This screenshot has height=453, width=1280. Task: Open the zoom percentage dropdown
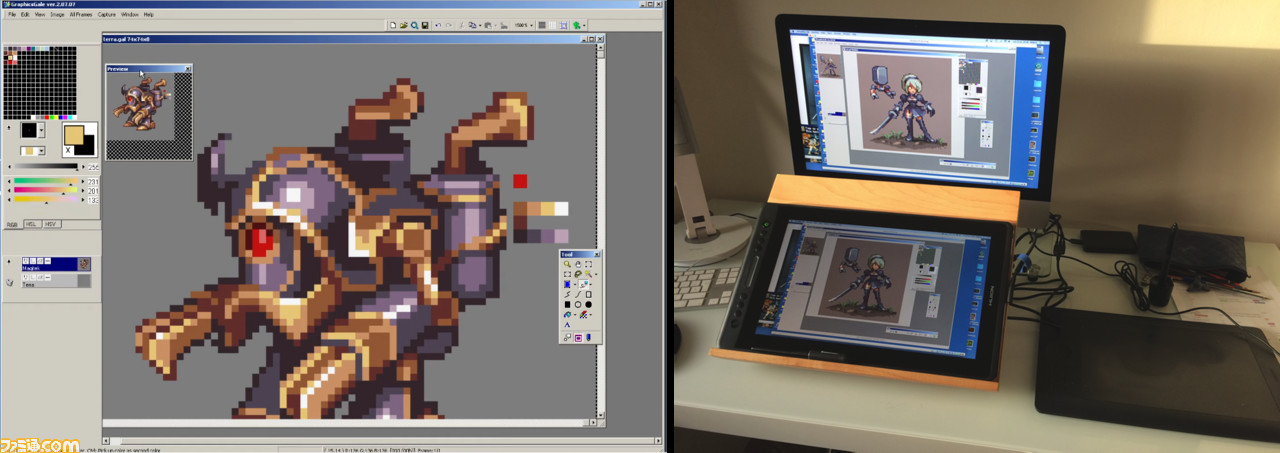531,25
